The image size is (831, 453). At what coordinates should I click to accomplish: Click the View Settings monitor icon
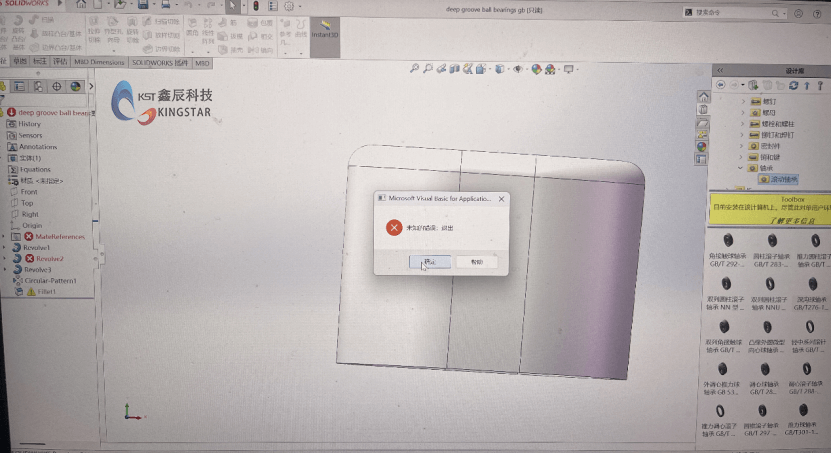[568, 69]
